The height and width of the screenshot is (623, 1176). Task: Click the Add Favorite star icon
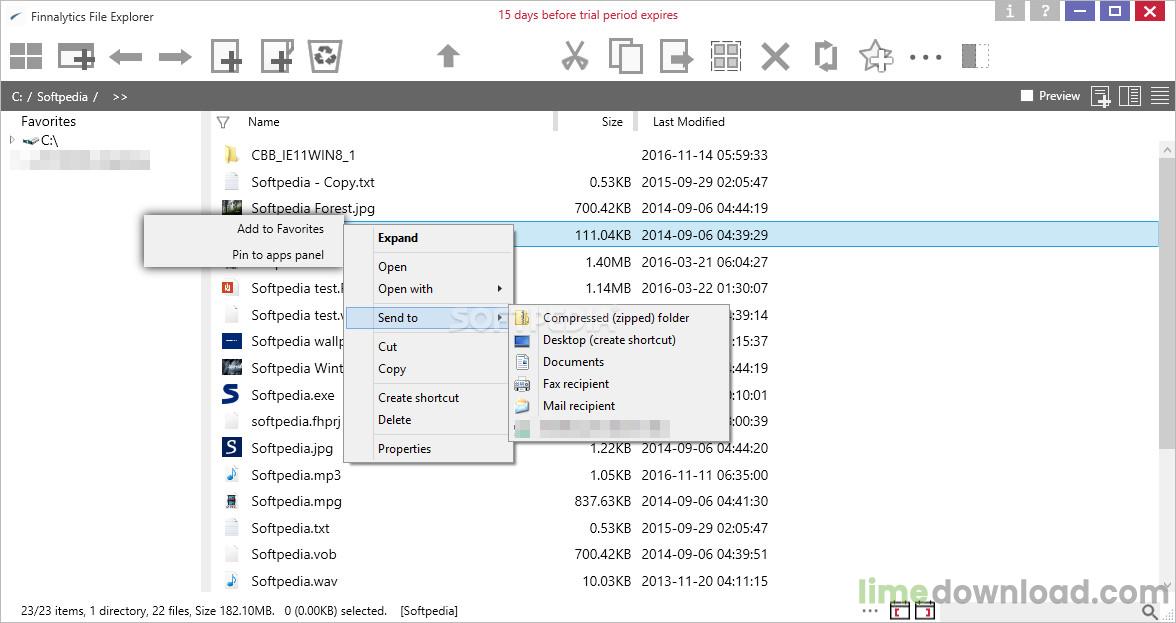coord(876,57)
